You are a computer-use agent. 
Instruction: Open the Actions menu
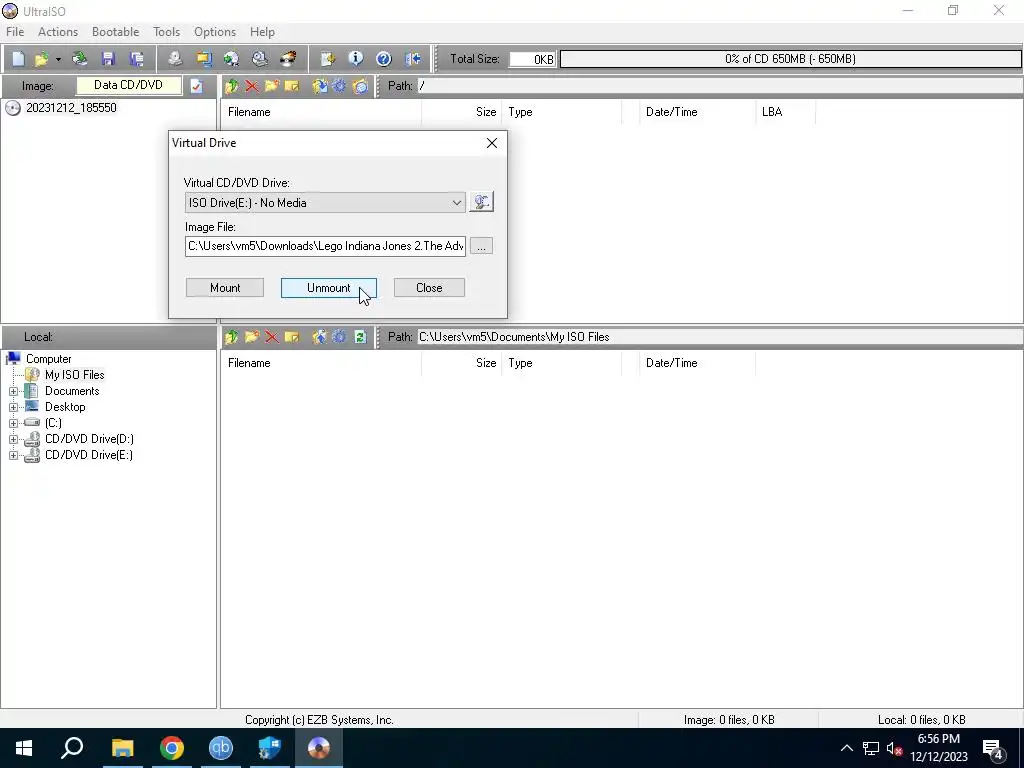click(x=57, y=32)
